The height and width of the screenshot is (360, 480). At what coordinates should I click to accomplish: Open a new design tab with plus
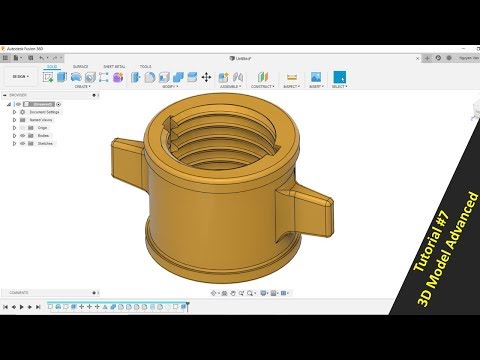coord(427,58)
